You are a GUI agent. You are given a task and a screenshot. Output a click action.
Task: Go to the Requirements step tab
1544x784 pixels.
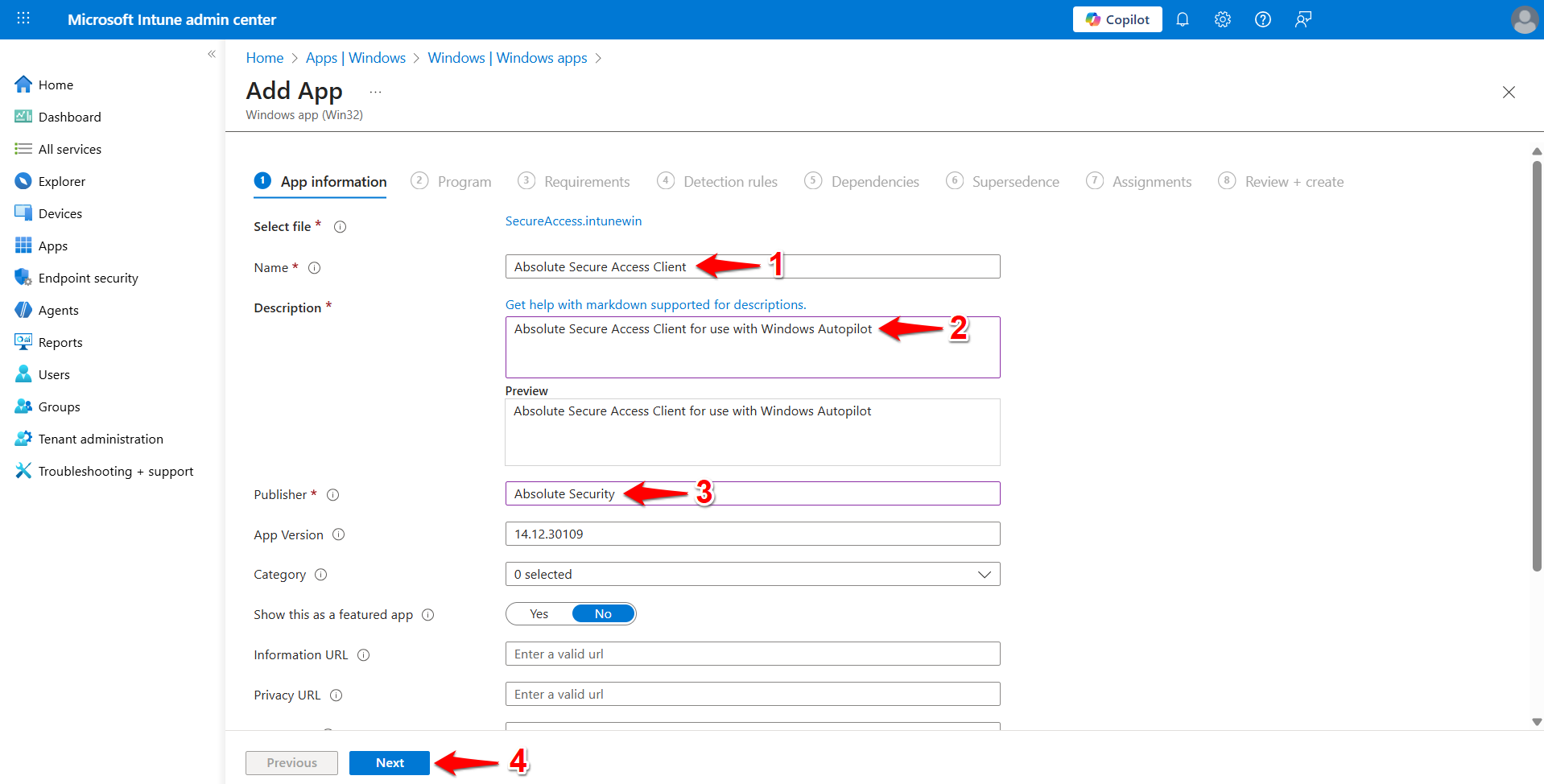pos(573,181)
